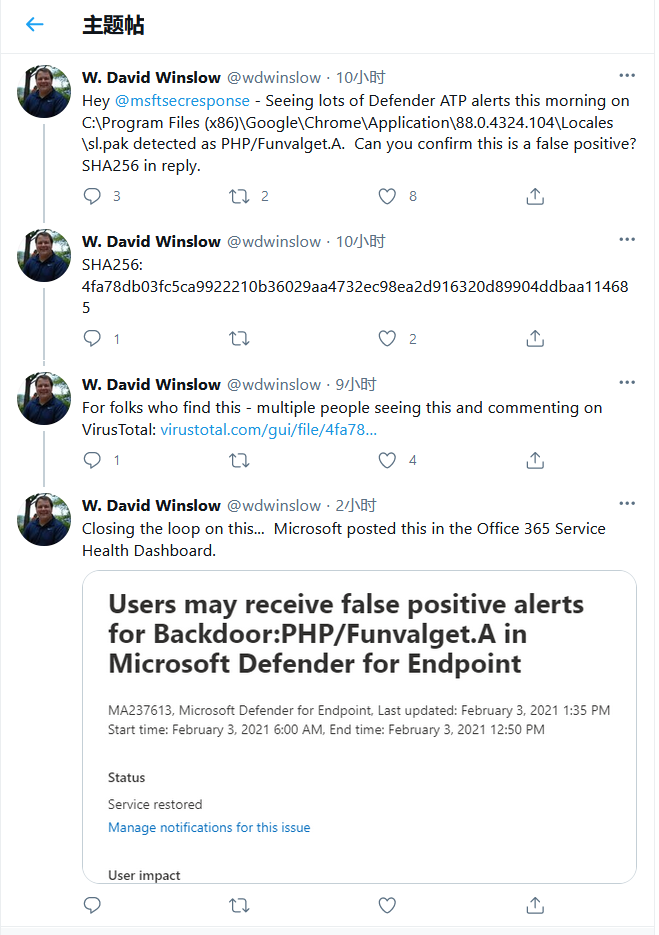Screen dimensions: 659x935
Task: Open more options on the VirusTotal tweet
Action: click(627, 383)
